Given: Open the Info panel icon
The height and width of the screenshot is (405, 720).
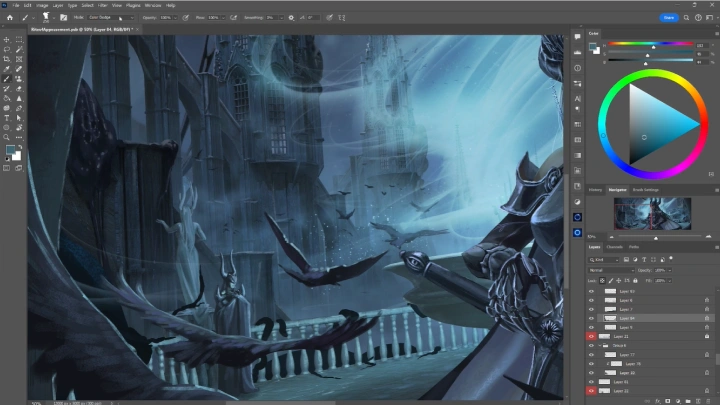Looking at the screenshot, I should tap(577, 68).
